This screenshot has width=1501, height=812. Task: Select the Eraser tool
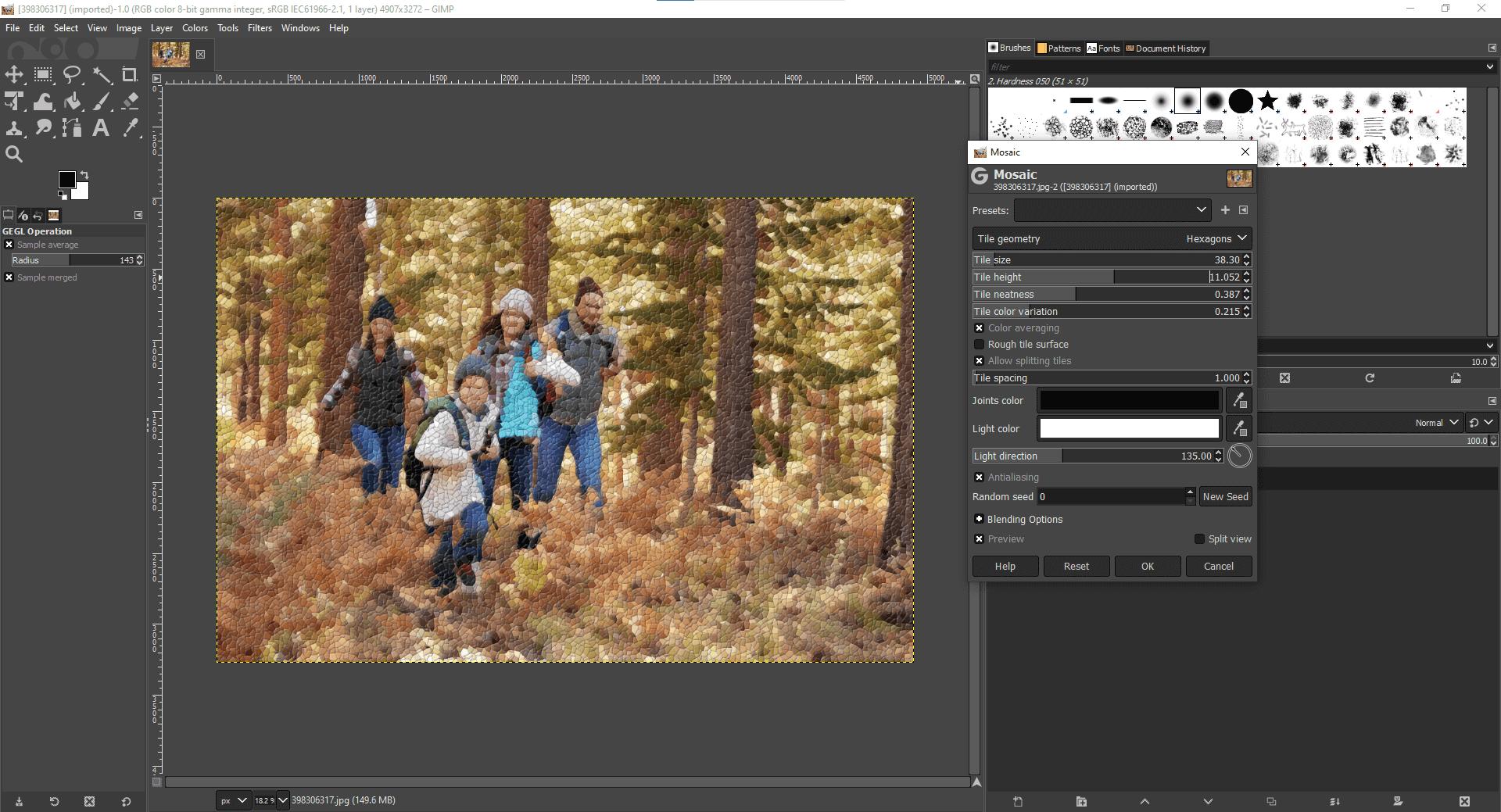(x=130, y=102)
